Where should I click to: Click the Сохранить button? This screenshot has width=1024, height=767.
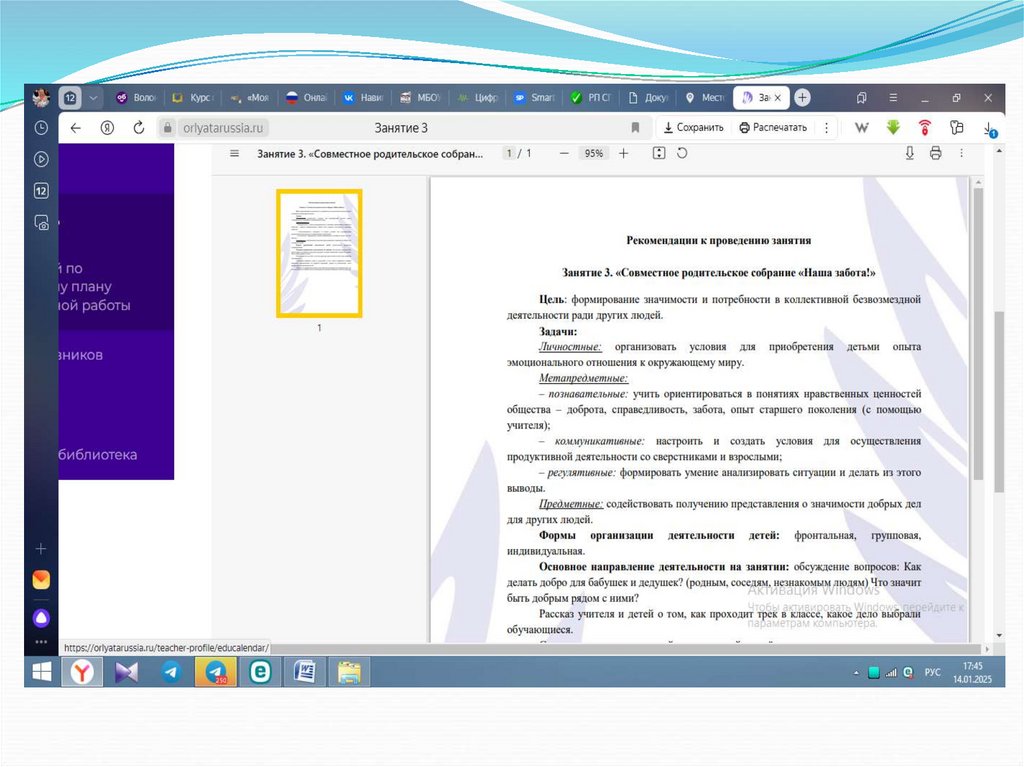pyautogui.click(x=693, y=128)
